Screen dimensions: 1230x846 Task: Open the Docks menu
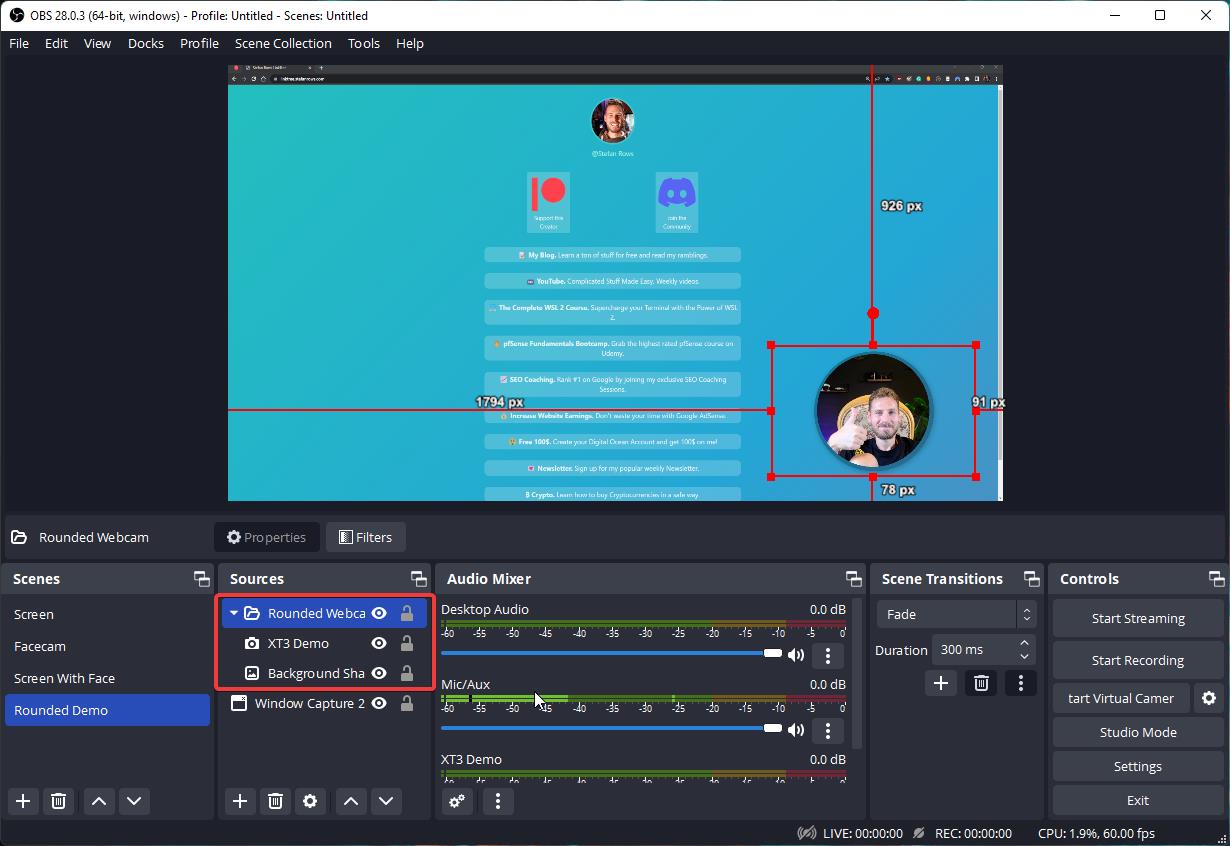click(x=145, y=43)
